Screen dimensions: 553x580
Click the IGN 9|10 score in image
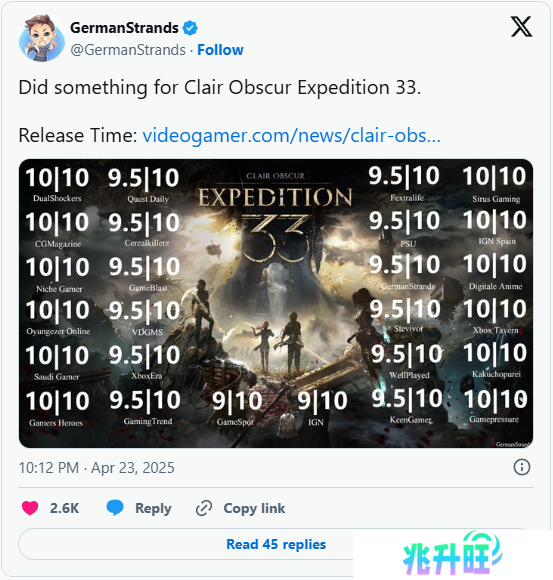(x=322, y=407)
